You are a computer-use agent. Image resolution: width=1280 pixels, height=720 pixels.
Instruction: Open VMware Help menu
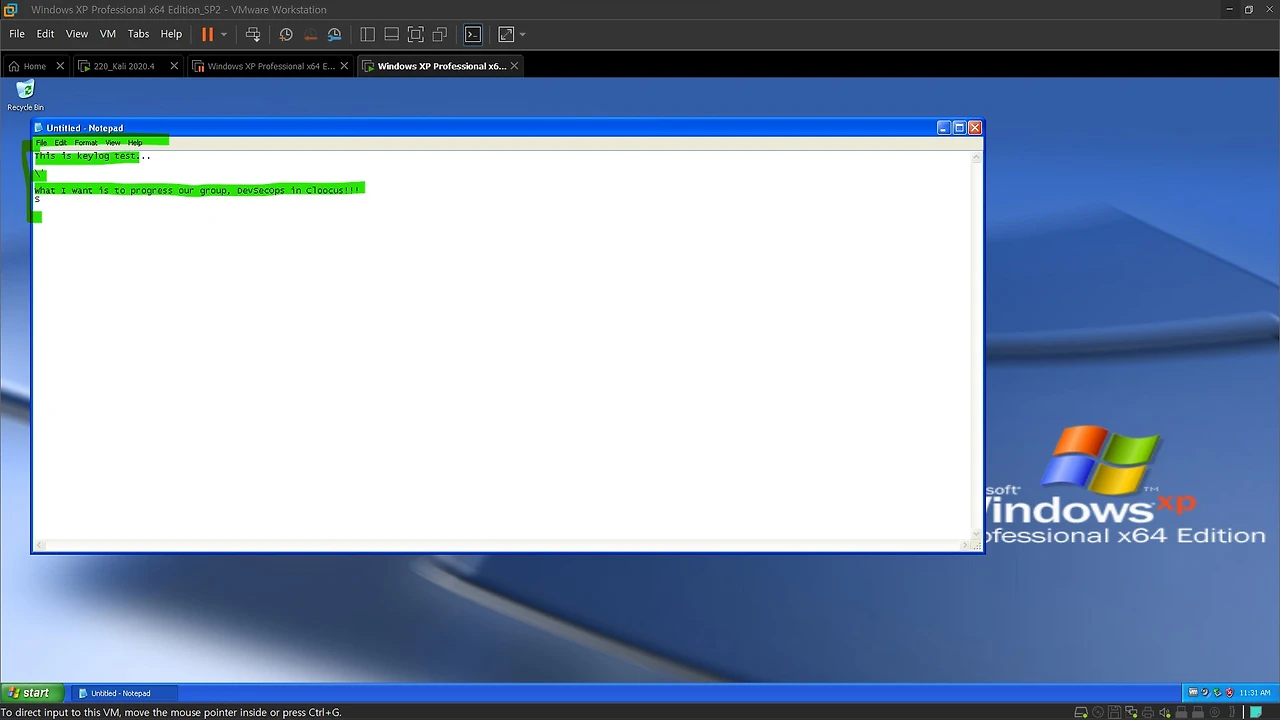click(171, 34)
